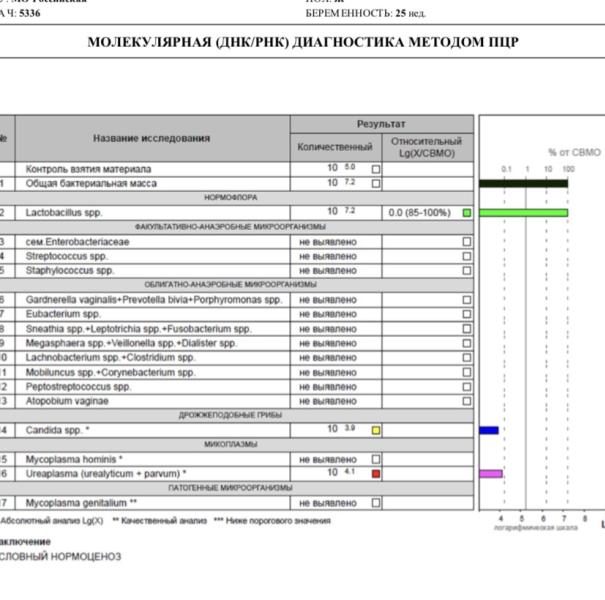
Task: Tick the square in Общая бактериальная масса row
Action: (376, 184)
